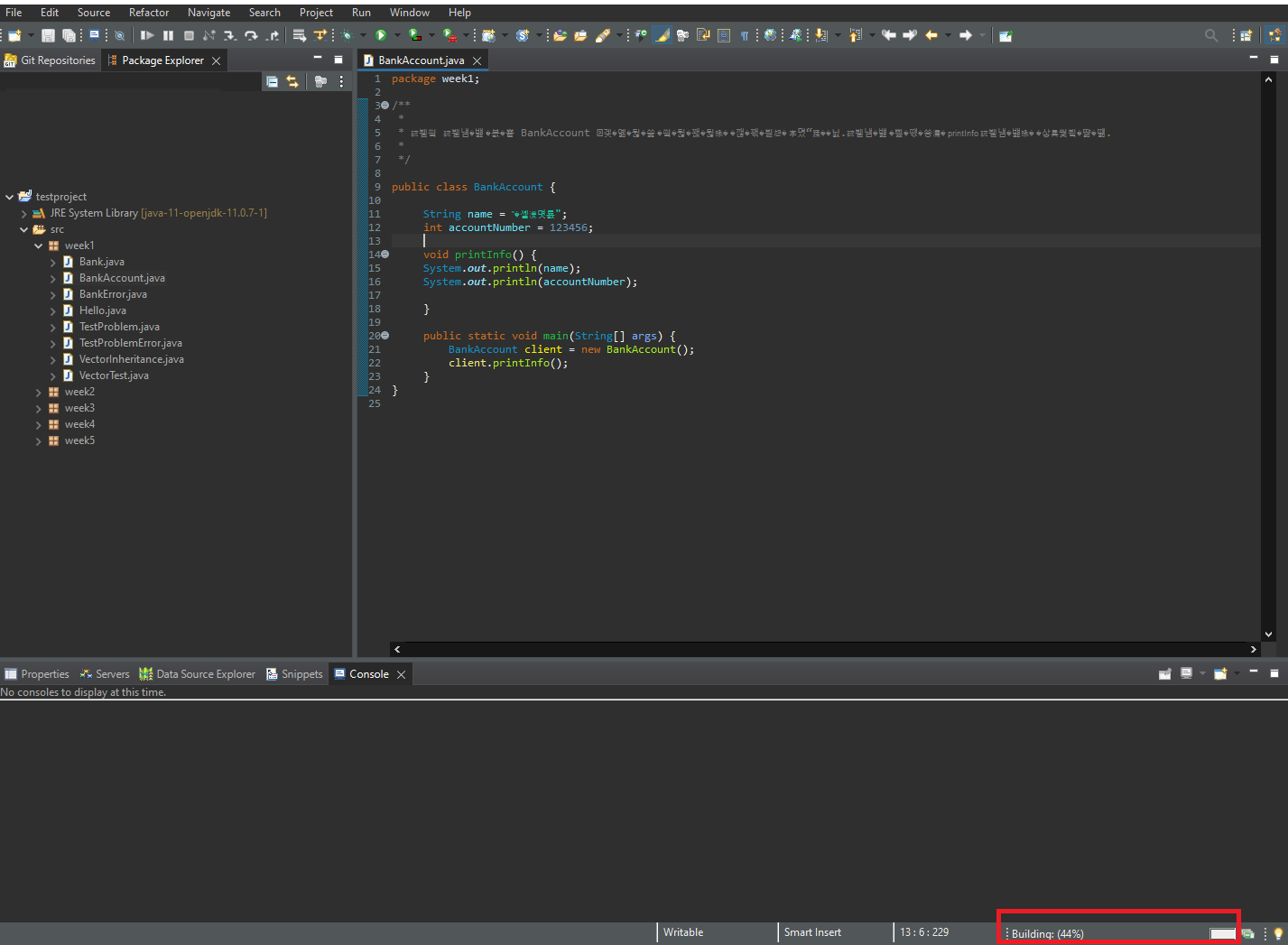Open the Refactor menu

[149, 13]
